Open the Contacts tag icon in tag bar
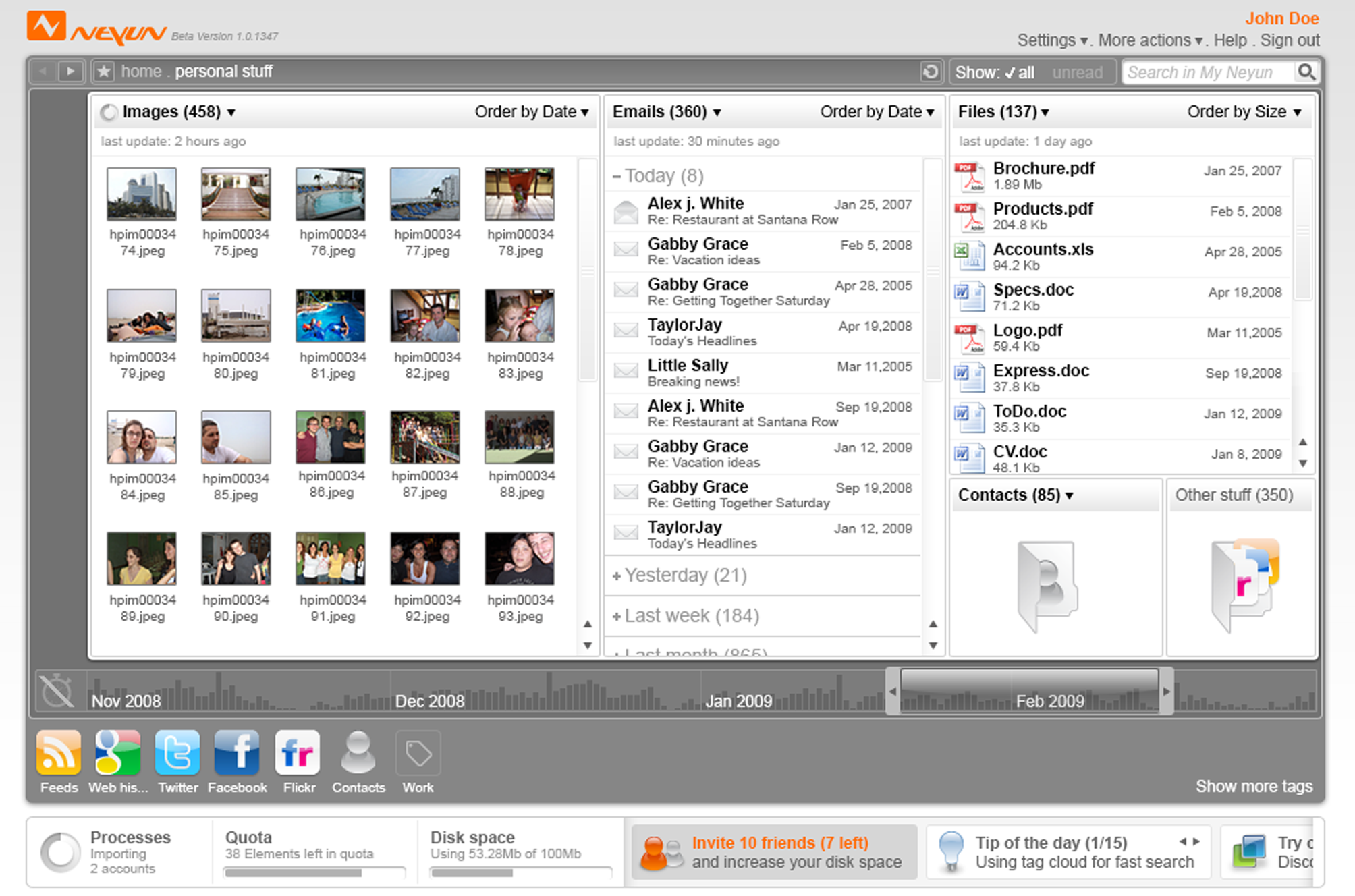Image resolution: width=1355 pixels, height=896 pixels. 358,752
